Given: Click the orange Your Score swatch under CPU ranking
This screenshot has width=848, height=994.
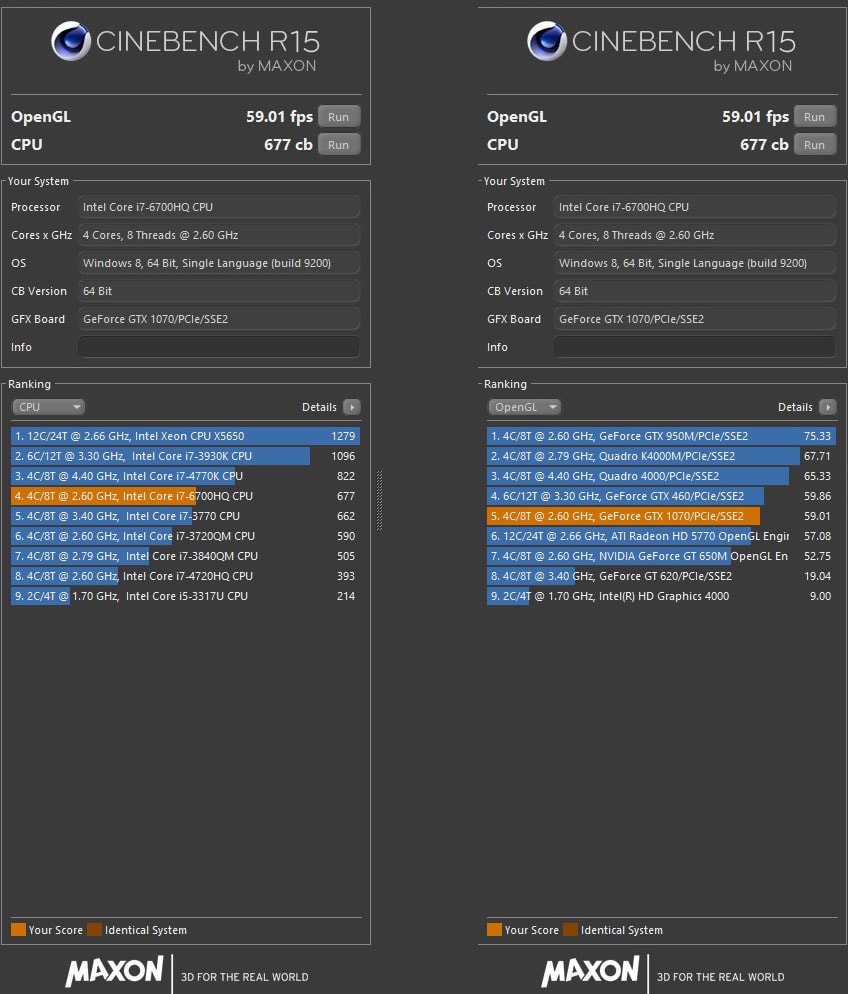Looking at the screenshot, I should click(x=18, y=930).
